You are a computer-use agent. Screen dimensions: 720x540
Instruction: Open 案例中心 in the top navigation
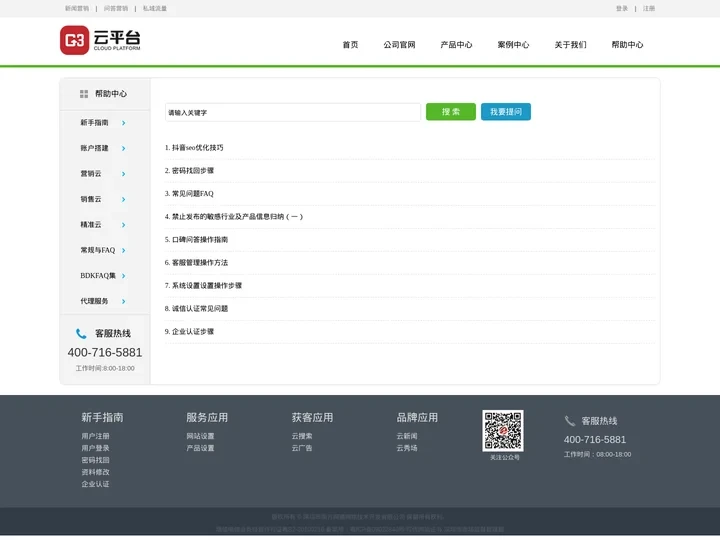513,45
